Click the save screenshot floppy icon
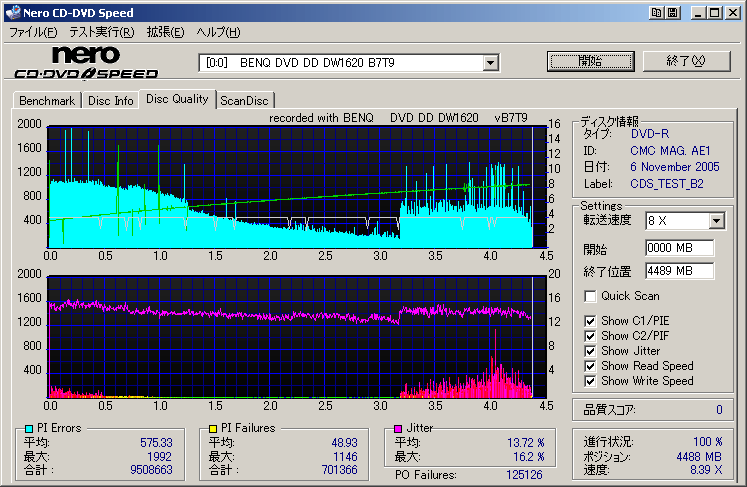Screen dimensions: 747x487 coord(672,13)
